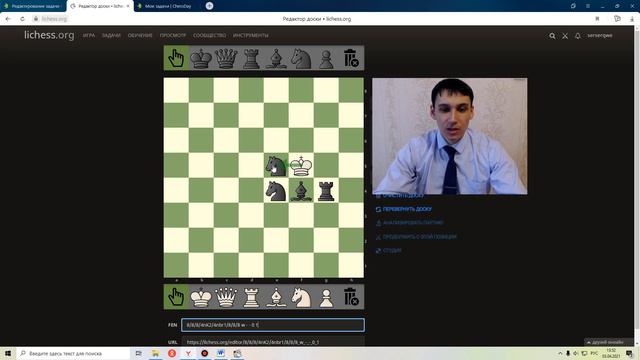Select the black king from top palette
Viewport: 640px width, 360px height.
pyautogui.click(x=201, y=58)
